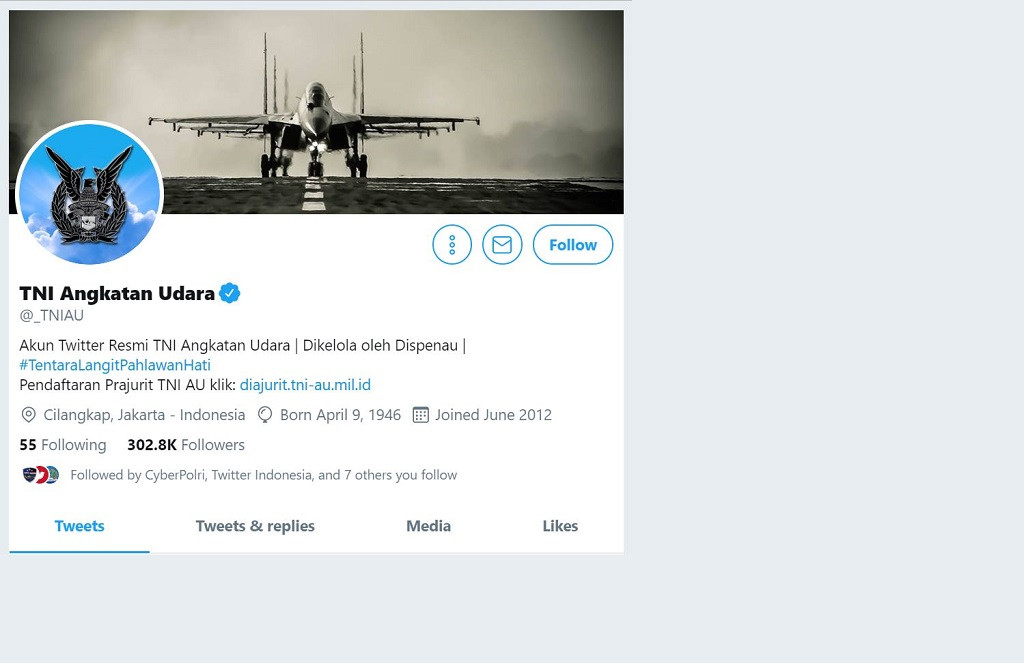
Task: Click the calendar icon beside Joined
Action: point(421,415)
